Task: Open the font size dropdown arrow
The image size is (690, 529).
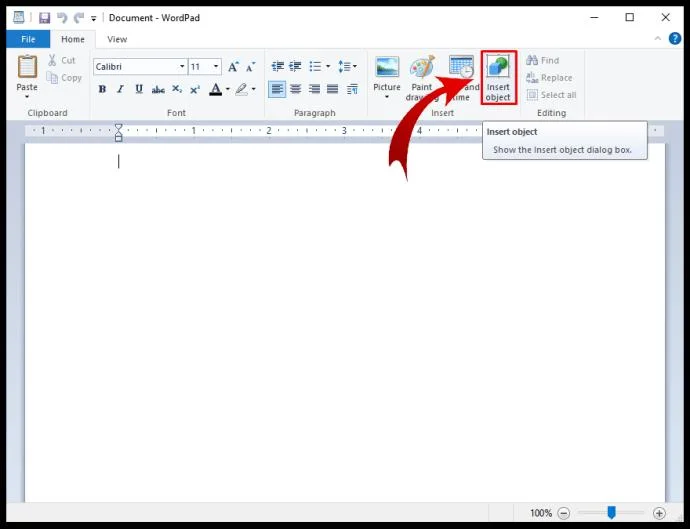Action: [x=216, y=66]
